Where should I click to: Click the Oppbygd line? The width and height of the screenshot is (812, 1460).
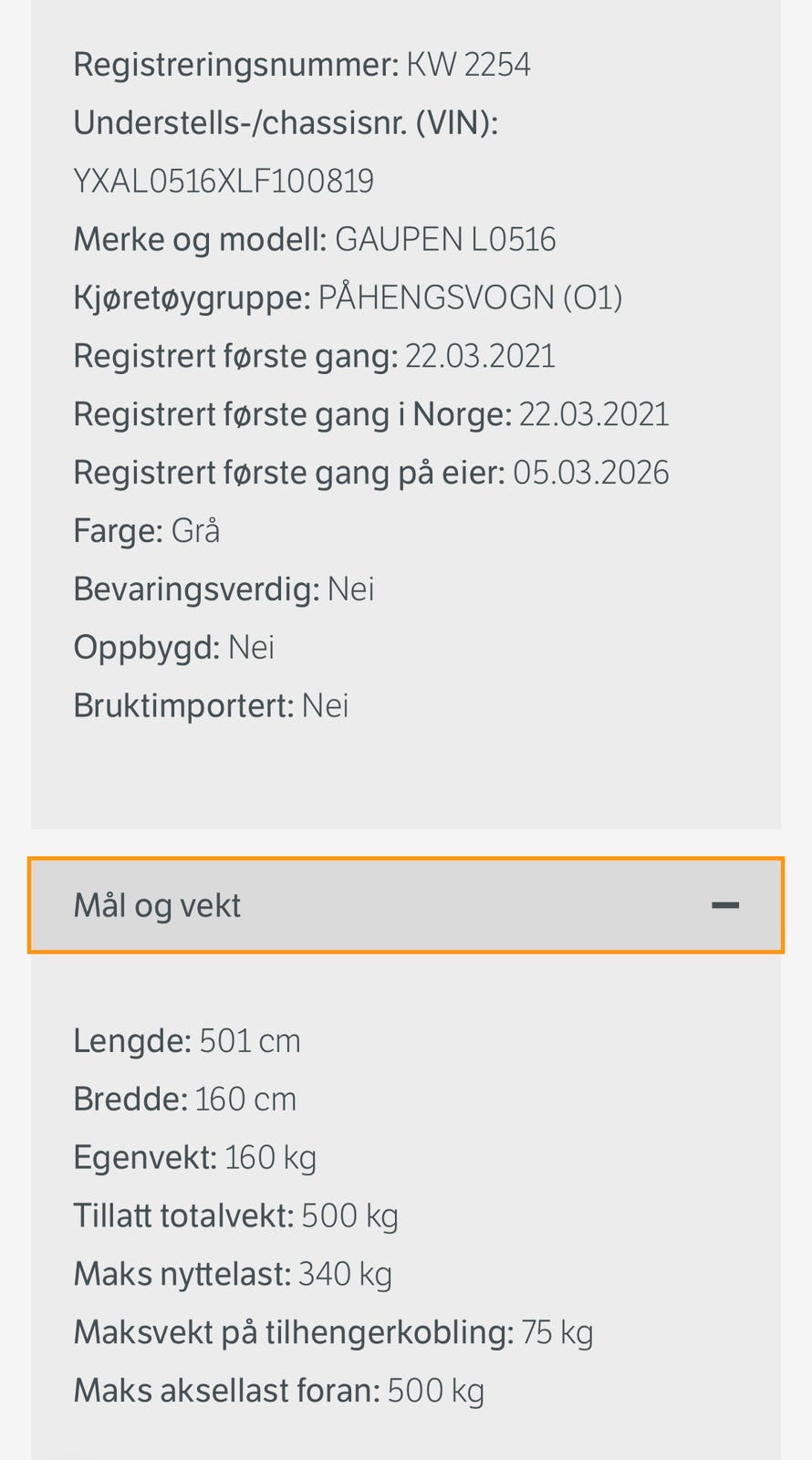point(173,648)
